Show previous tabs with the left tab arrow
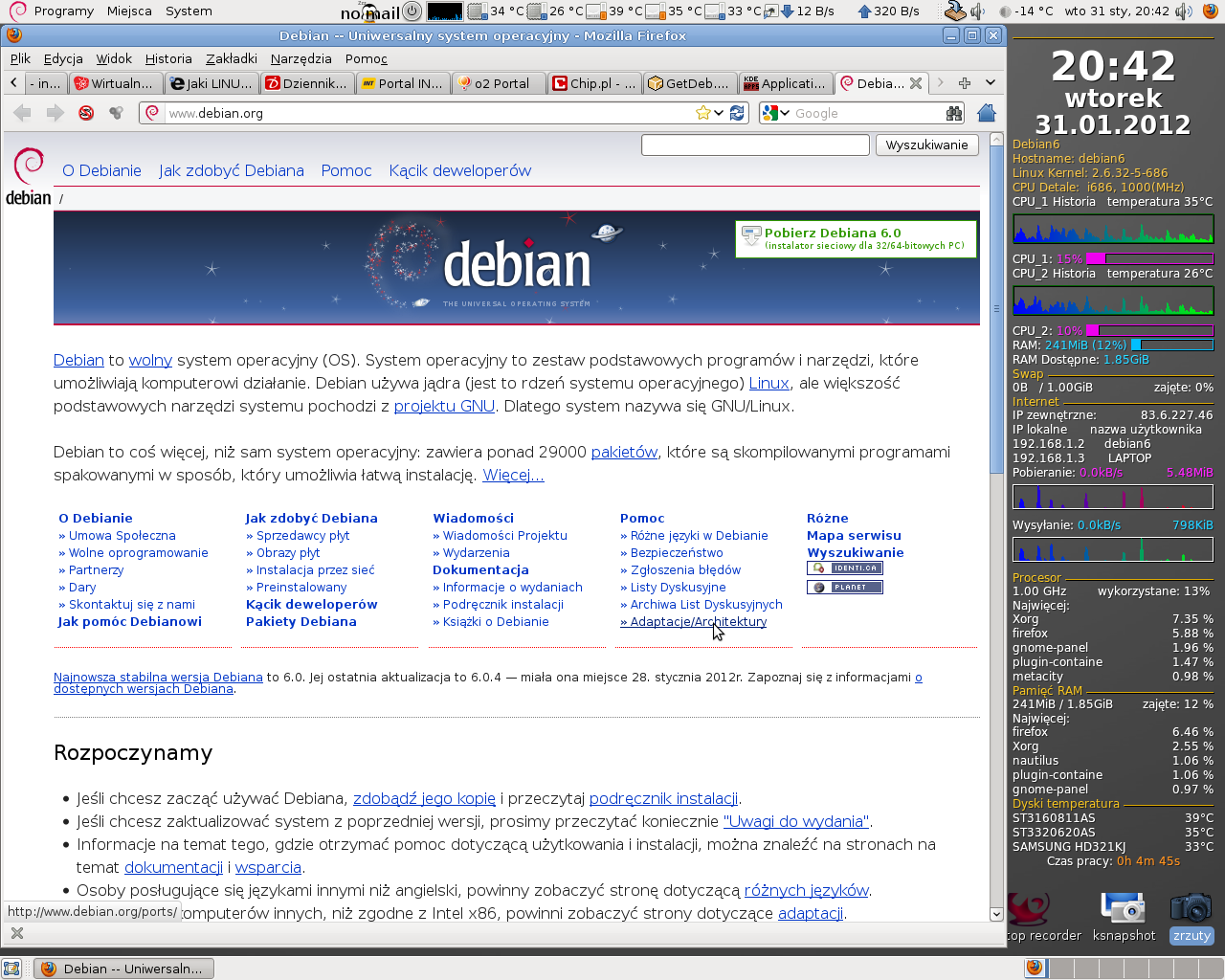Viewport: 1225px width, 980px height. pos(13,83)
